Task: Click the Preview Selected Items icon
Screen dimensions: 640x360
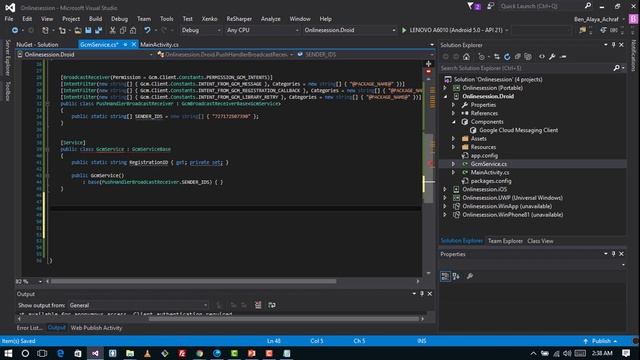Action: (x=563, y=57)
